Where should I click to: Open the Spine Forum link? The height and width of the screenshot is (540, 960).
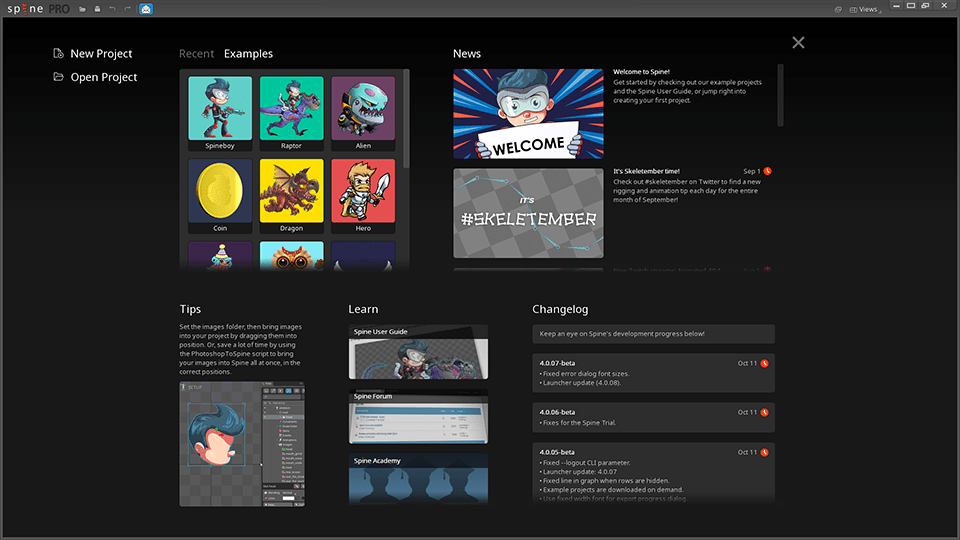[418, 417]
